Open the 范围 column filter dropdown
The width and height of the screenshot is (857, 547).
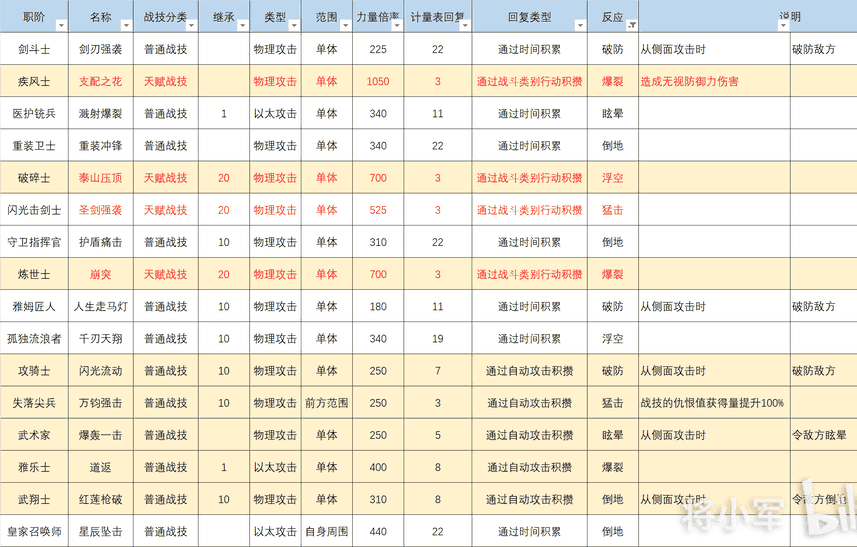tap(345, 26)
